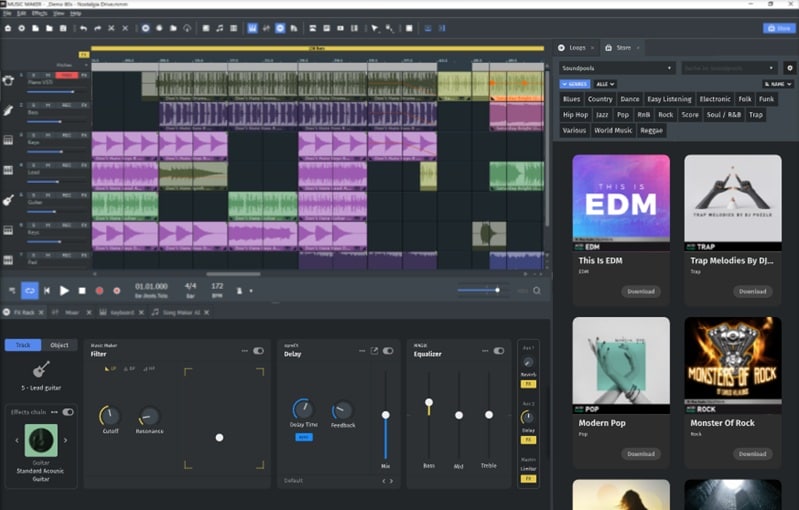The height and width of the screenshot is (510, 799).
Task: Toggle the loop playback icon
Action: [30, 291]
